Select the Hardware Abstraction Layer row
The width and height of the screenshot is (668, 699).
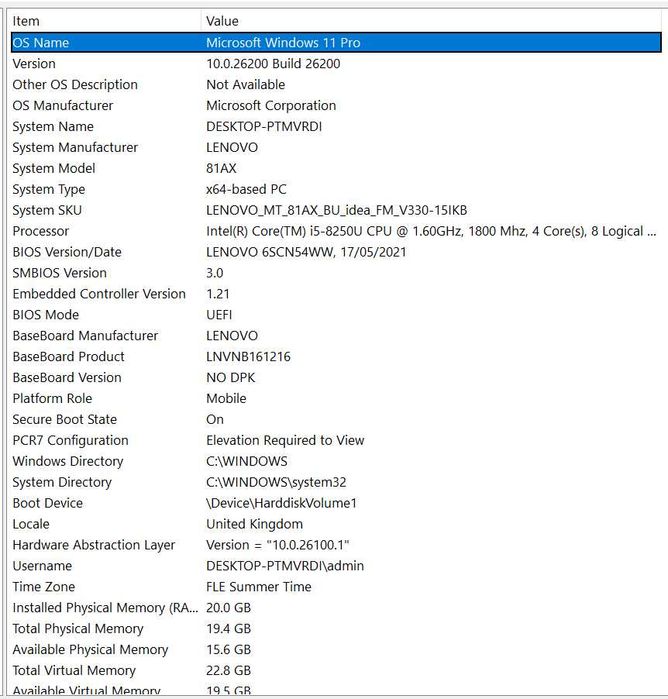click(x=336, y=545)
